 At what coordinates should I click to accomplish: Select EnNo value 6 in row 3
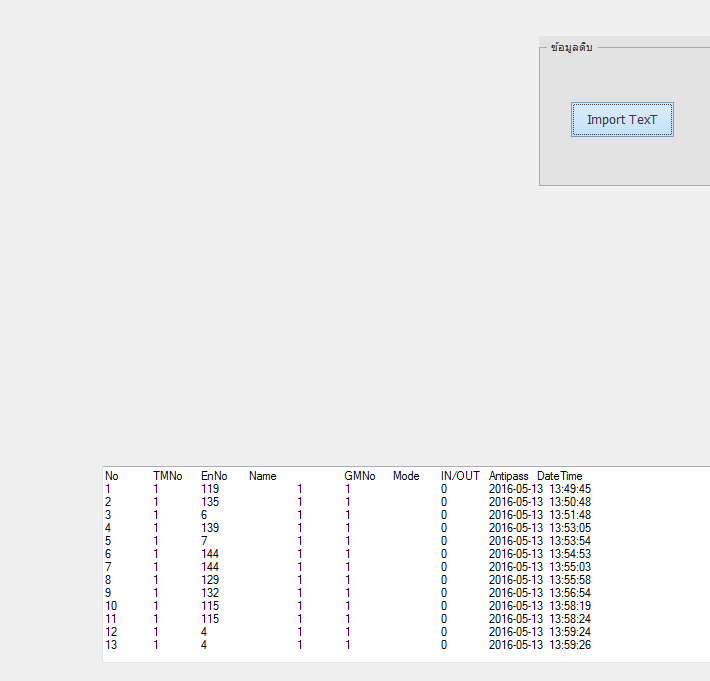click(204, 515)
